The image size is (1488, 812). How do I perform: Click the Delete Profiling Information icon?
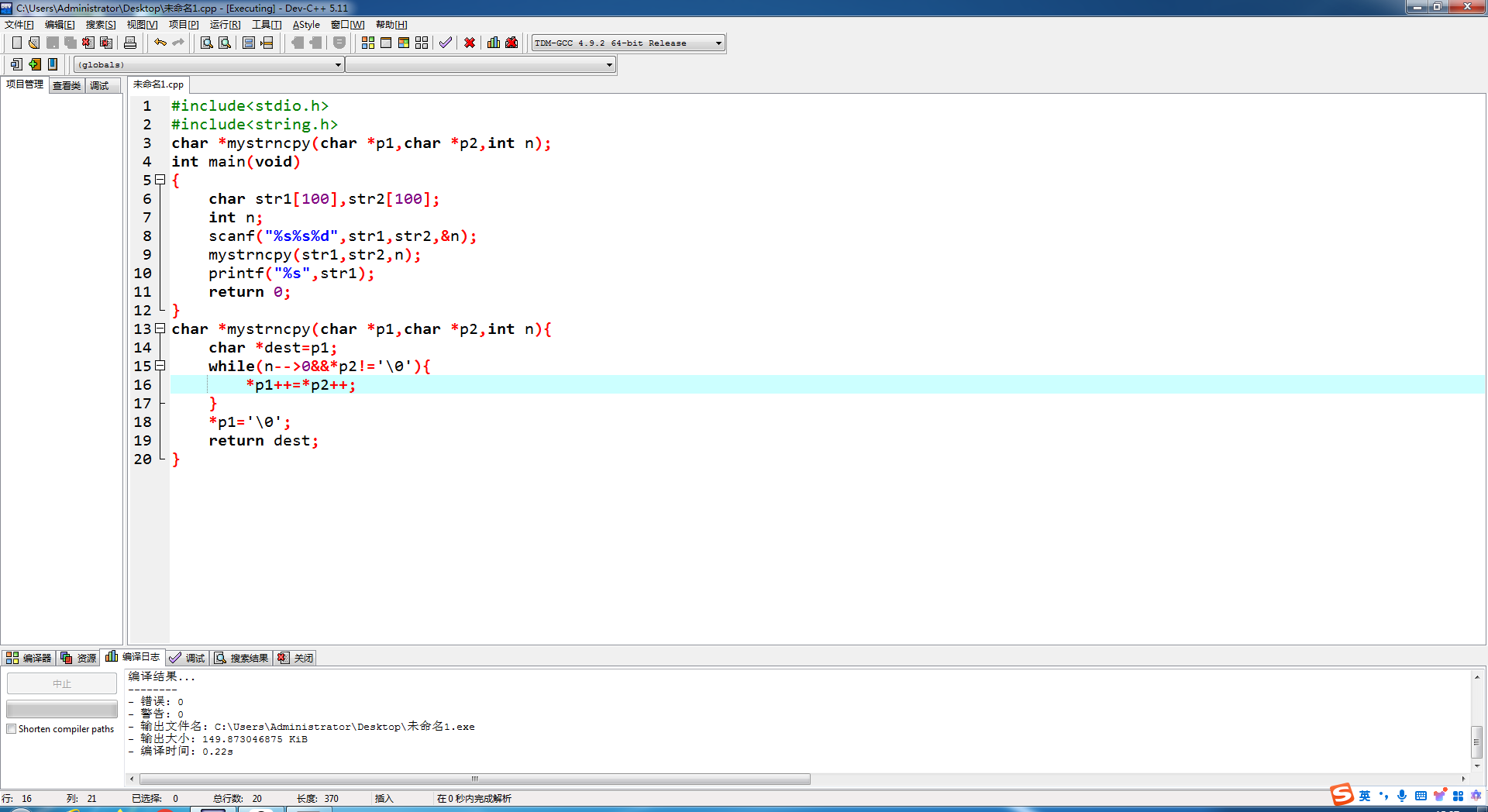coord(511,43)
